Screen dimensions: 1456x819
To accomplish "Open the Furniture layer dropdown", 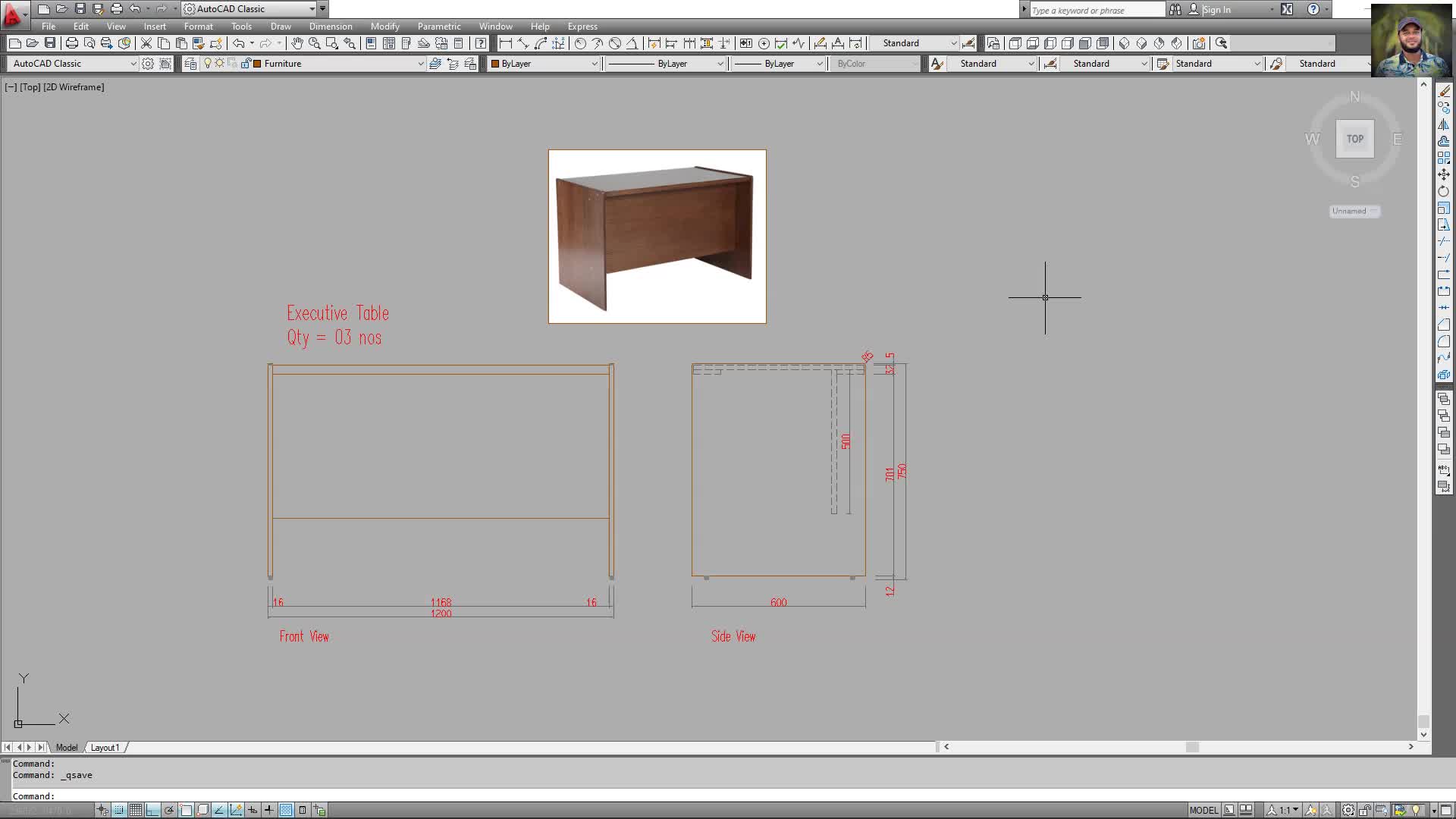I will pos(421,64).
